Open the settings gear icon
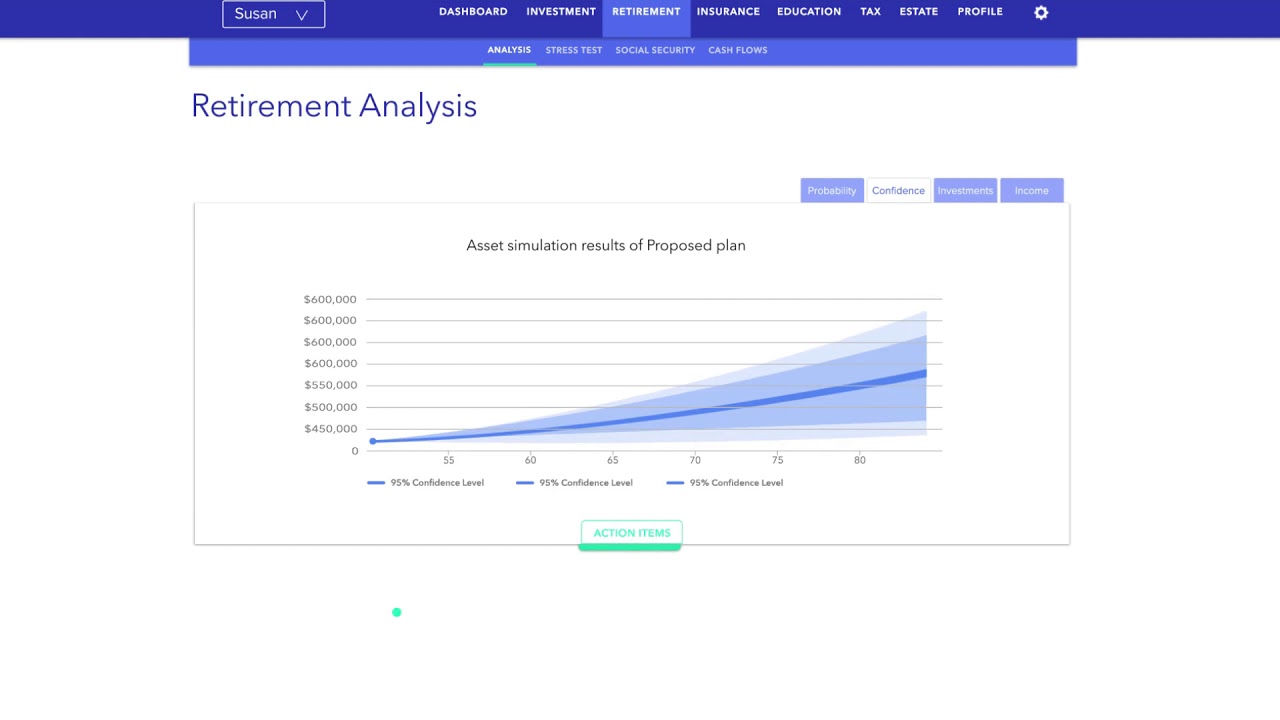1280x720 pixels. (1041, 13)
